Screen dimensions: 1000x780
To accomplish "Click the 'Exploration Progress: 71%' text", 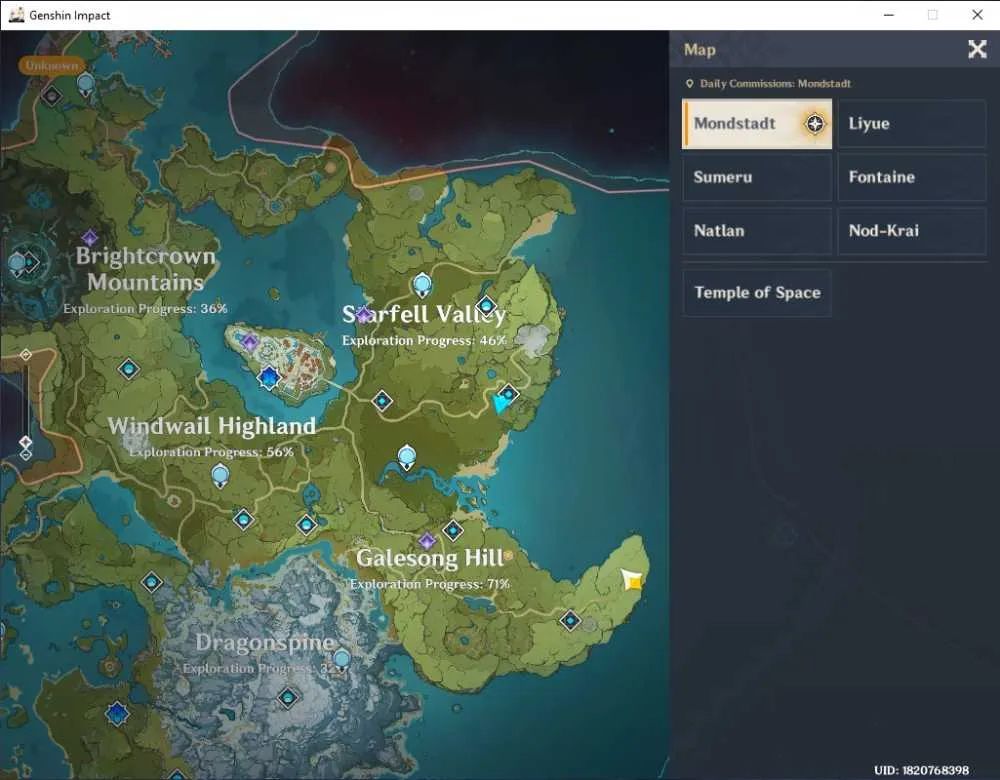I will (429, 584).
